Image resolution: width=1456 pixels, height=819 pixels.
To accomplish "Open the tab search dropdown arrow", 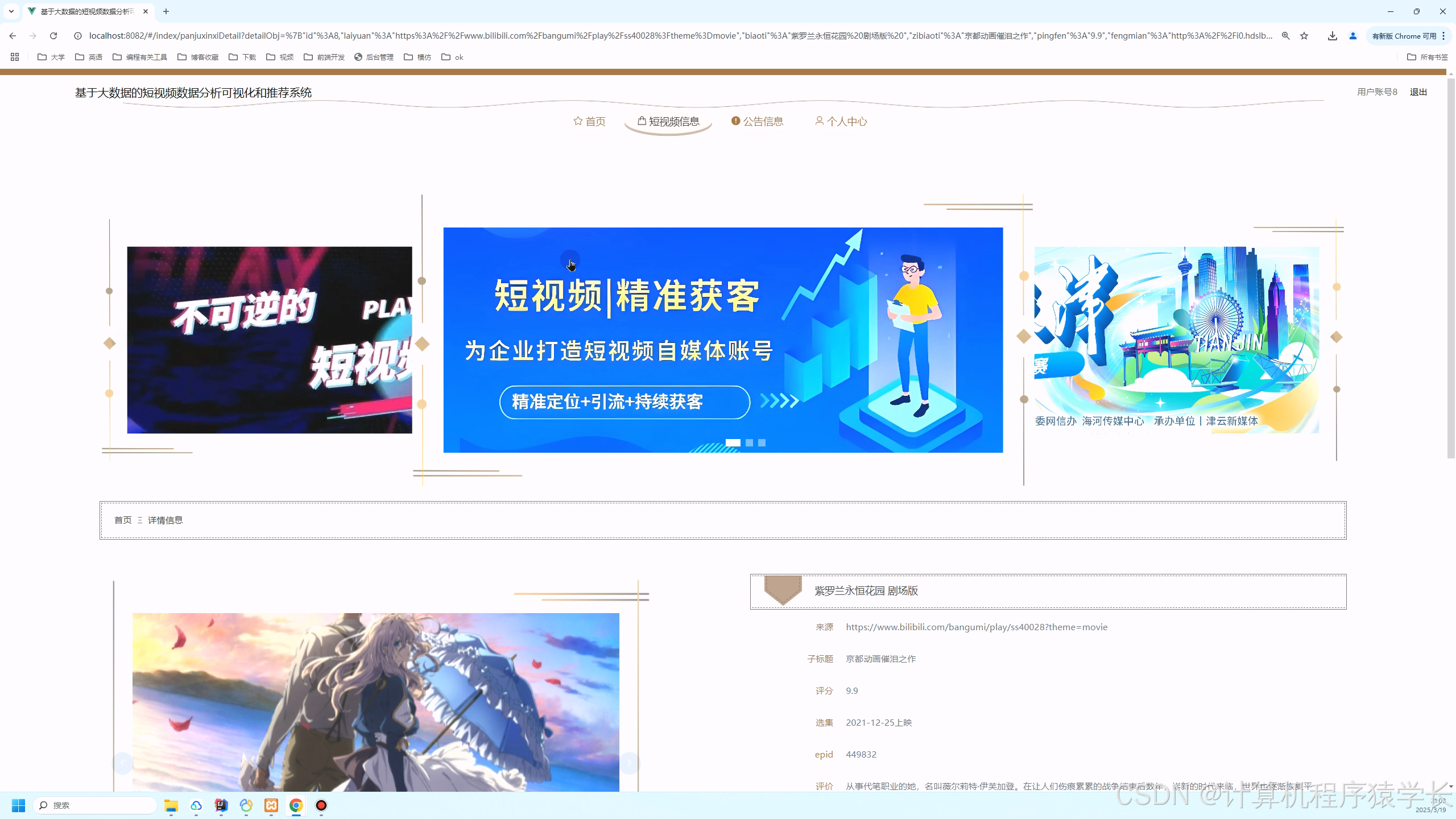I will point(10,11).
